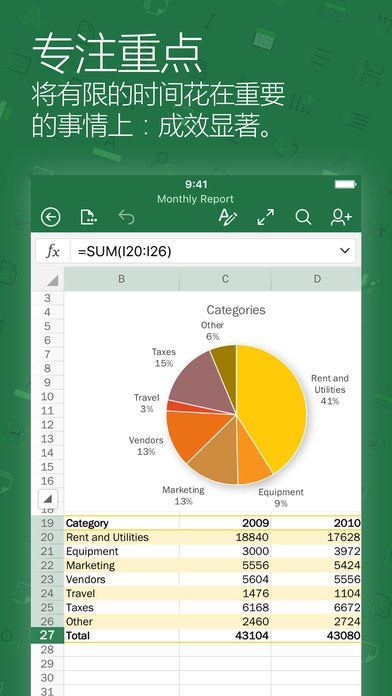Select row 30 header

[48, 677]
